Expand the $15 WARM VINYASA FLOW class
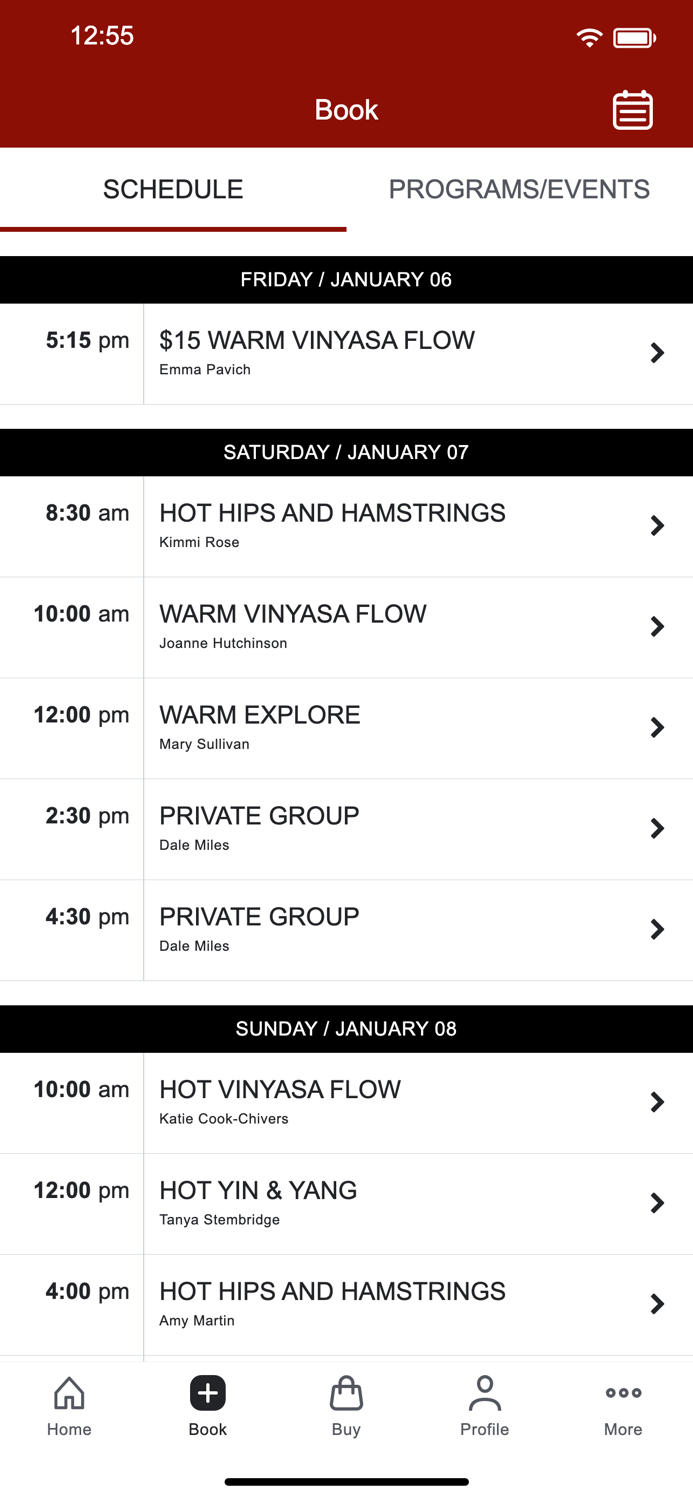Screen dimensions: 693x1500 [x=346, y=353]
